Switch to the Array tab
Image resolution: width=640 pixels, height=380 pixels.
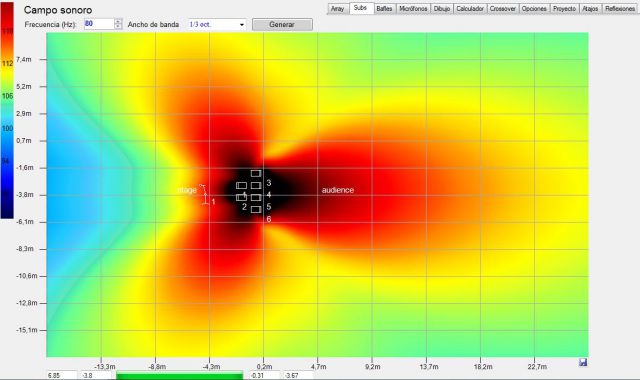click(338, 9)
